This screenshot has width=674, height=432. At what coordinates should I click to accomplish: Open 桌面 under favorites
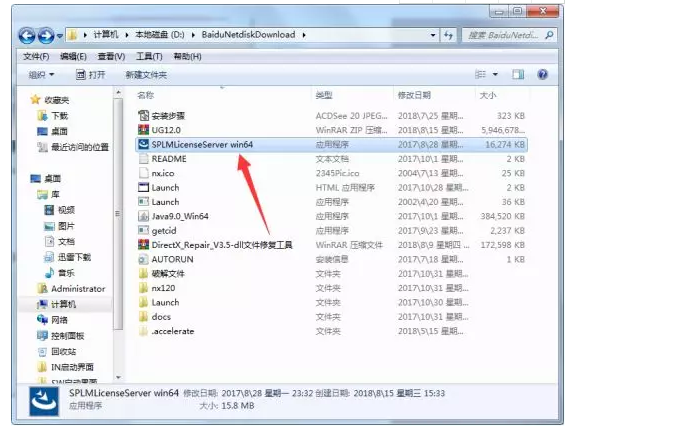(52, 131)
